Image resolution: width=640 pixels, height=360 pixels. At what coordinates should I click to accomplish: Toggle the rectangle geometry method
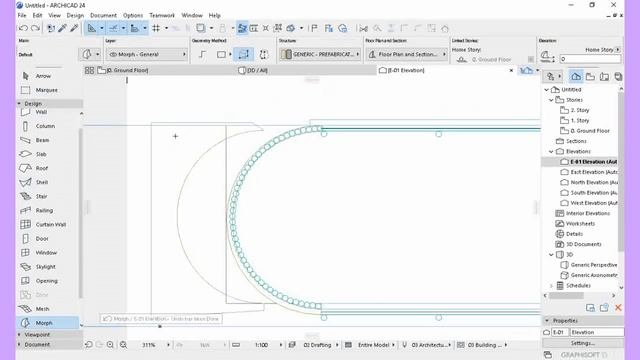pyautogui.click(x=221, y=54)
